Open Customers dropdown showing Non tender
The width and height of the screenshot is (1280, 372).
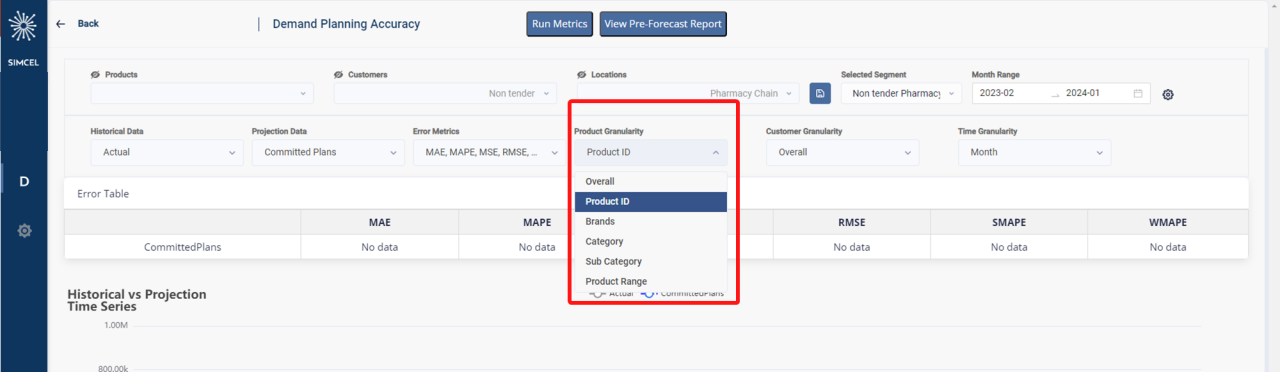[x=445, y=93]
